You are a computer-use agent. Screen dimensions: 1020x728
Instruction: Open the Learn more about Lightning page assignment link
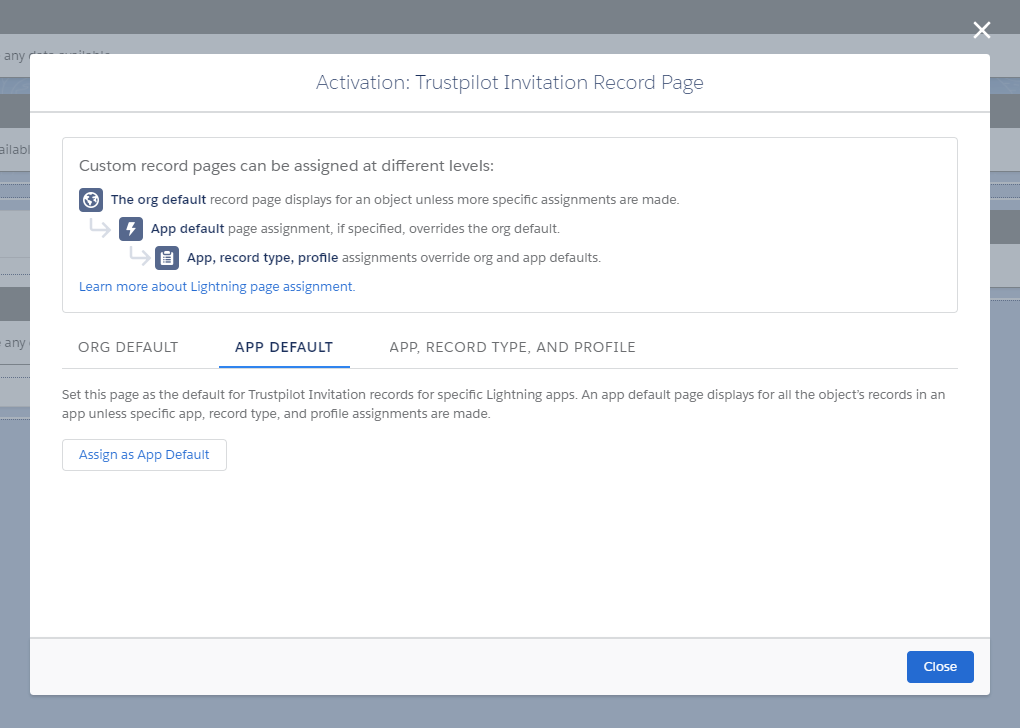tap(217, 287)
